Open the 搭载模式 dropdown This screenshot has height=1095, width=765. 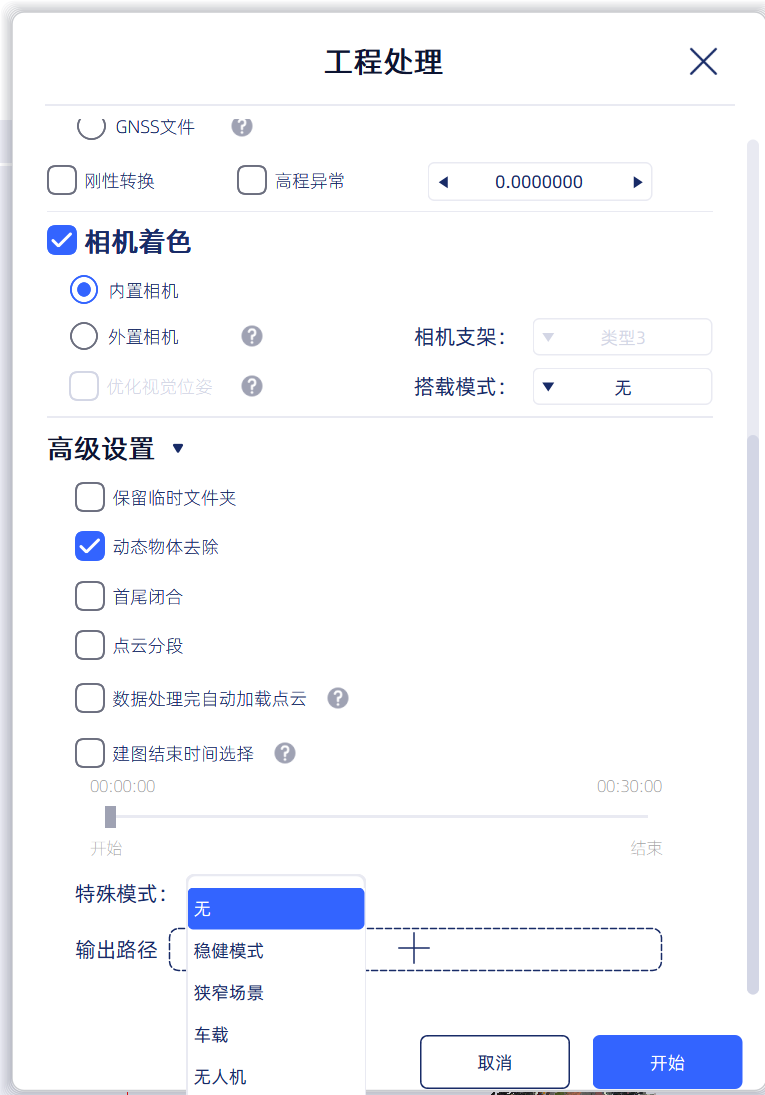tap(622, 387)
